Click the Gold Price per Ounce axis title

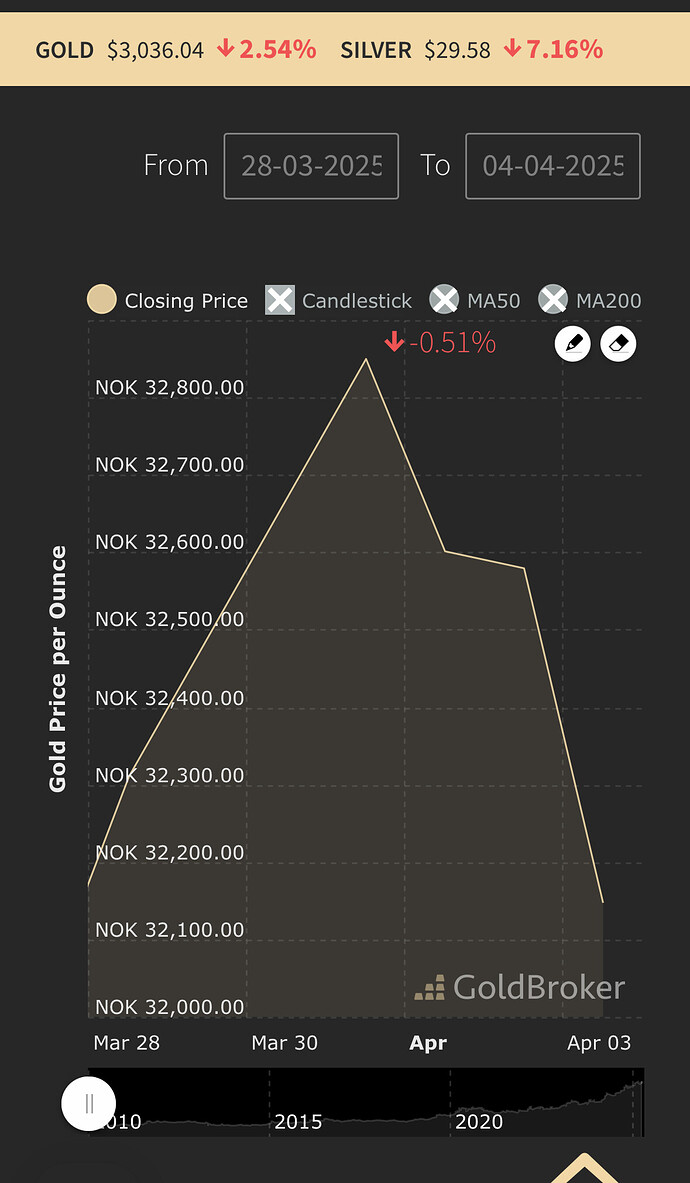click(58, 669)
